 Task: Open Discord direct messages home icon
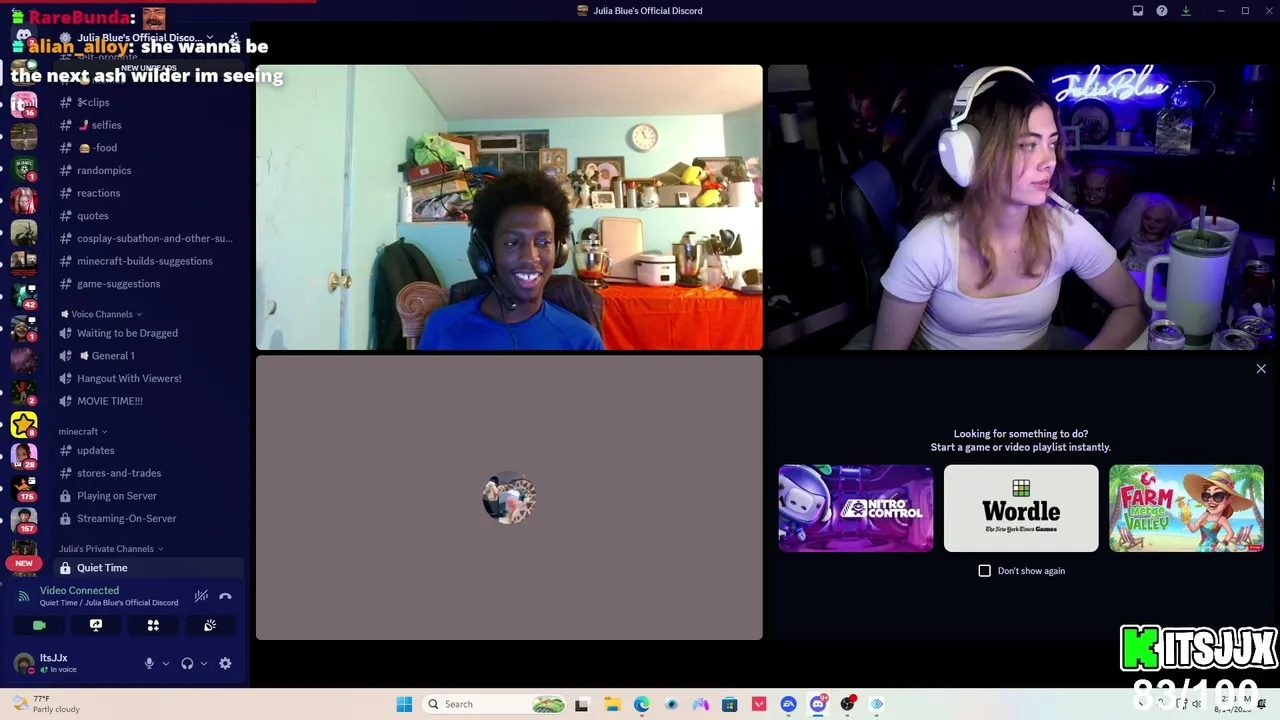point(24,35)
